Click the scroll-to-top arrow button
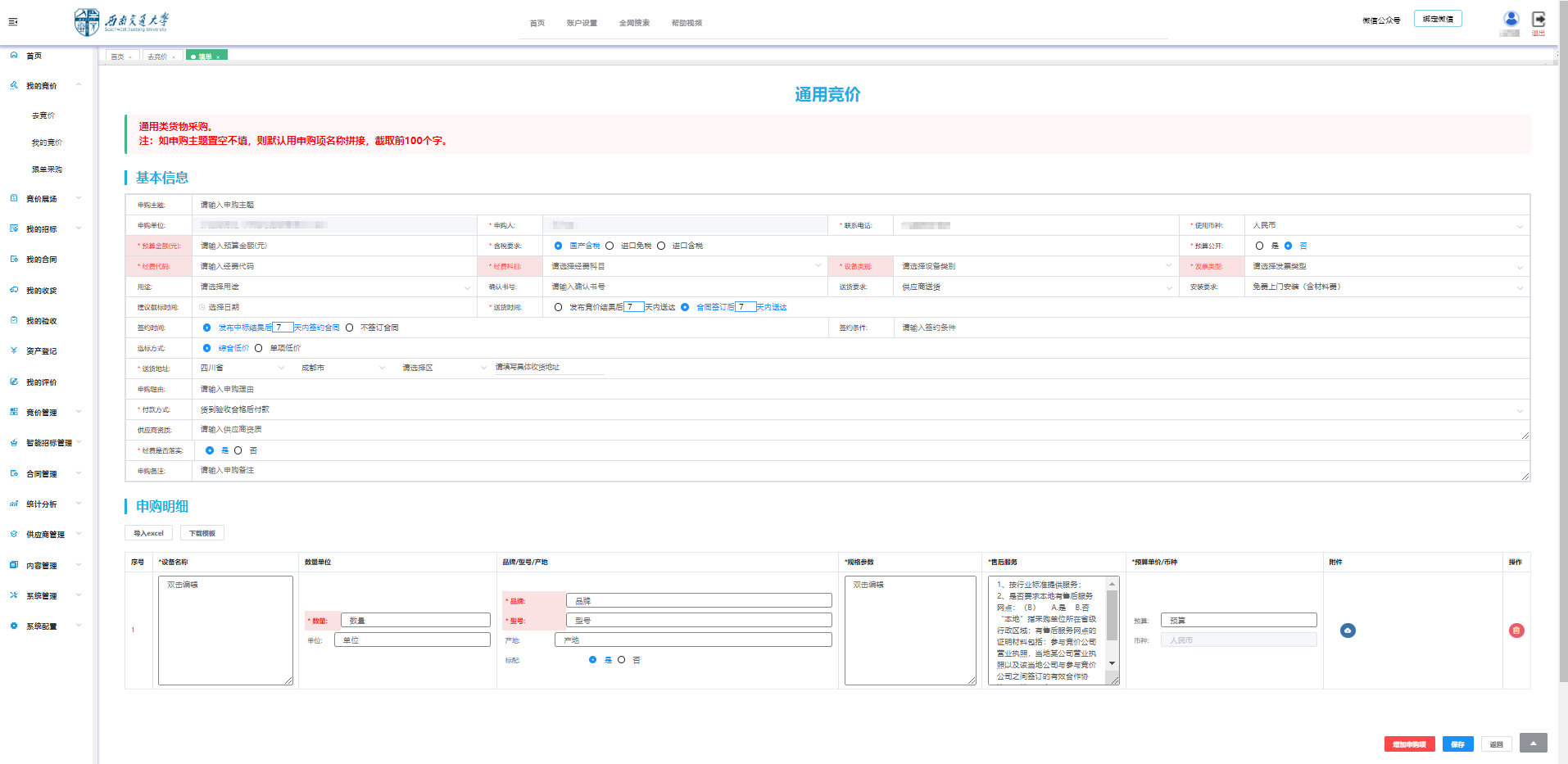The height and width of the screenshot is (764, 1568). tap(1533, 743)
